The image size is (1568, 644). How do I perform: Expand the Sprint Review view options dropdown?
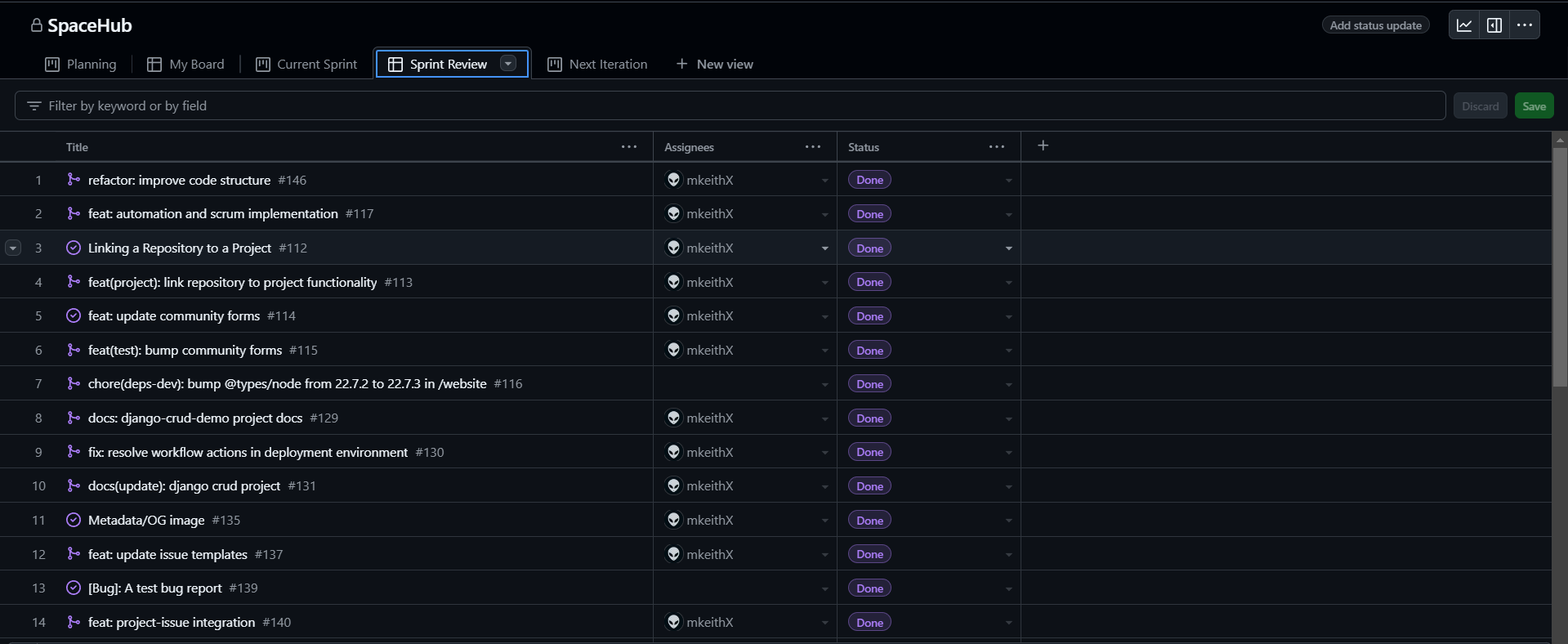pyautogui.click(x=508, y=64)
